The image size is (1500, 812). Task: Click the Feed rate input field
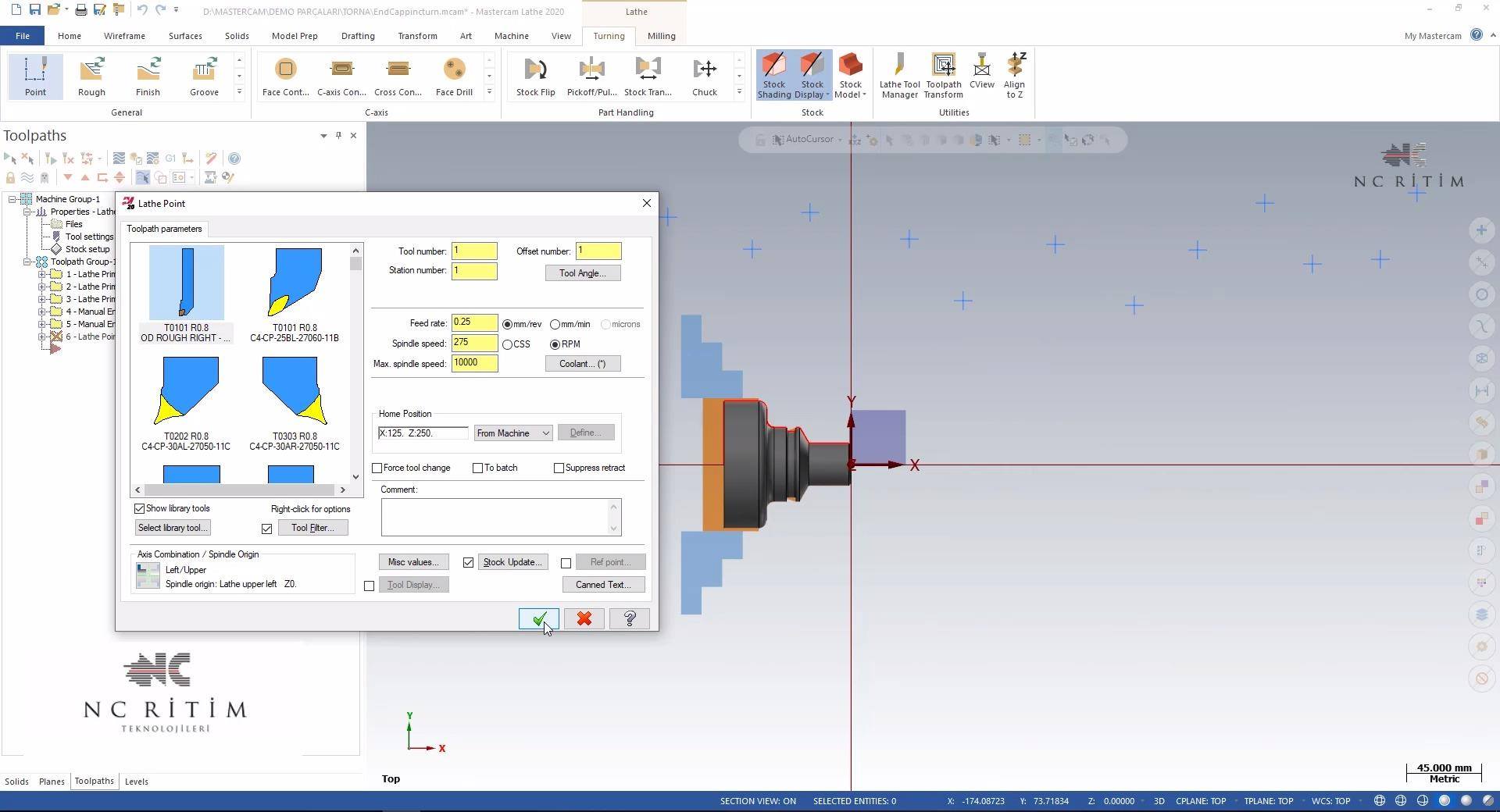[474, 322]
